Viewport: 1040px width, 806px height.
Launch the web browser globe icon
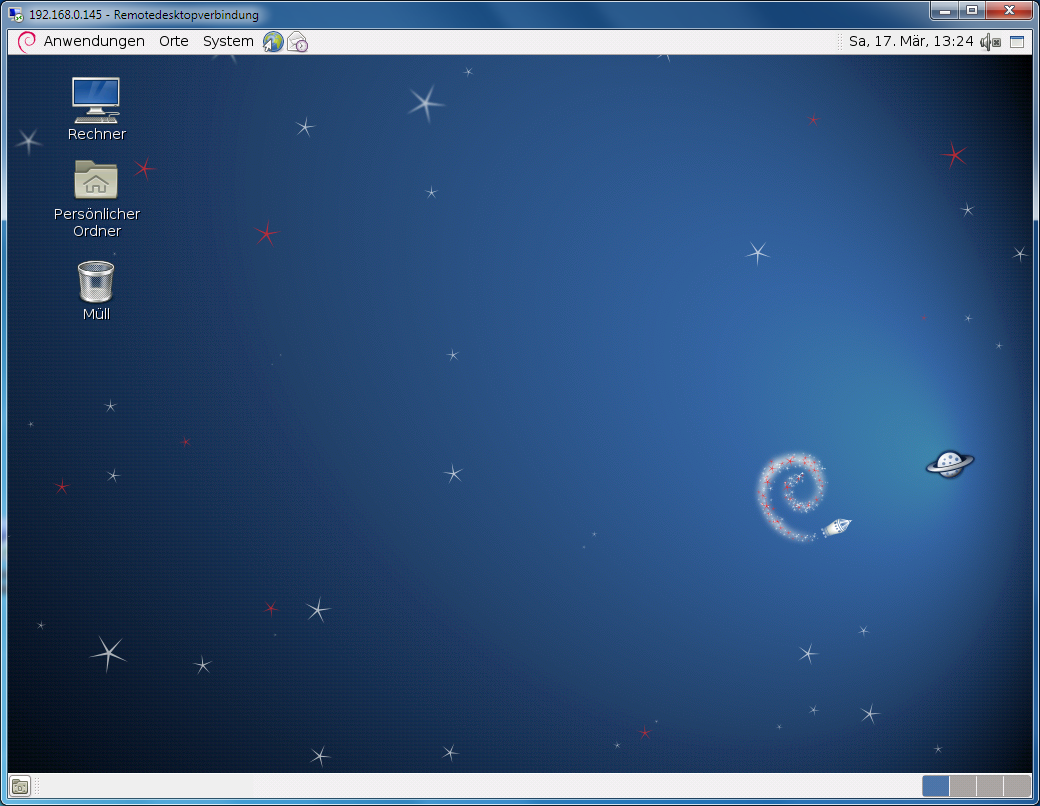(x=273, y=42)
